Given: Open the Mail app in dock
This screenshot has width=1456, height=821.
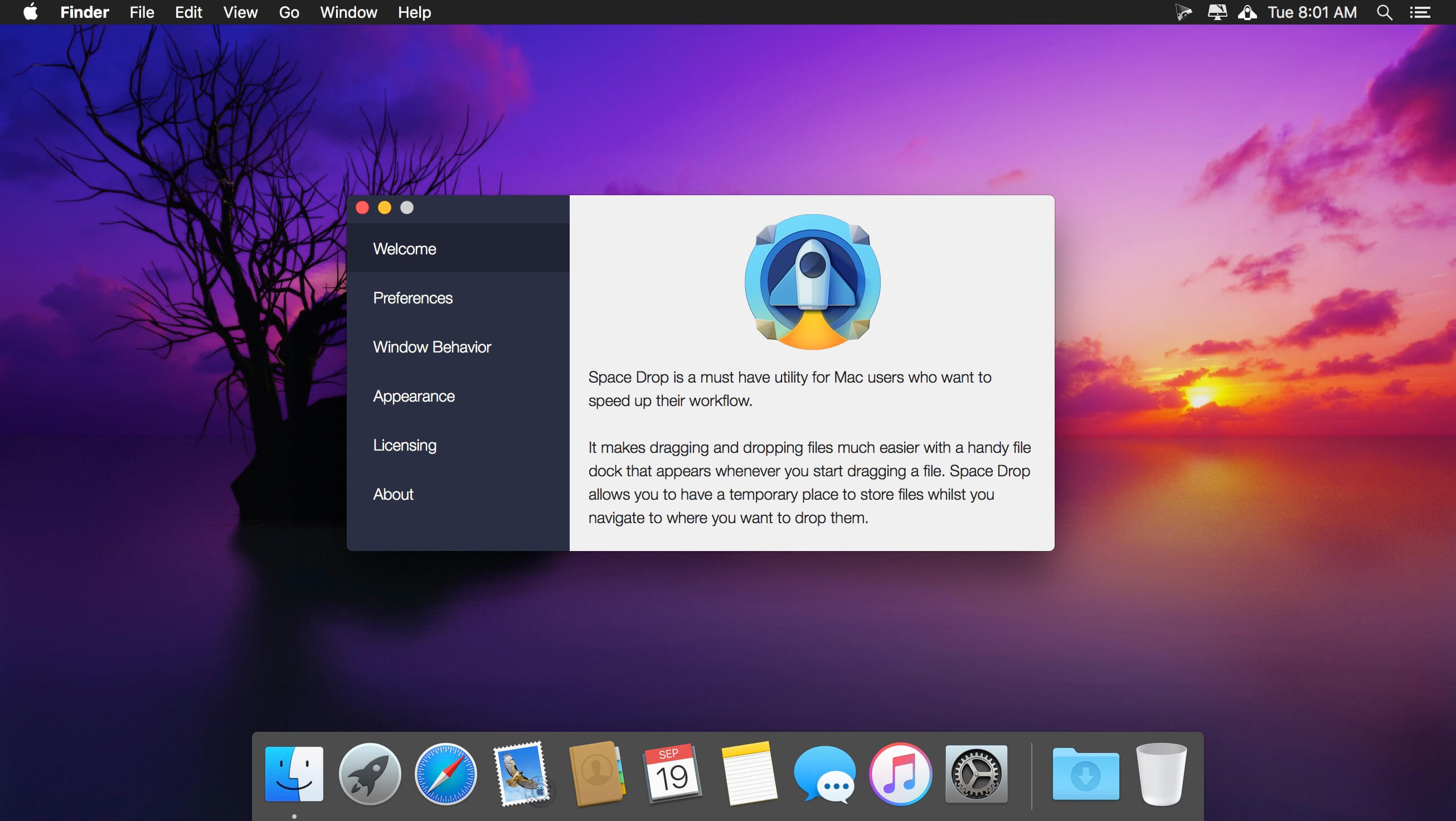Looking at the screenshot, I should click(521, 774).
